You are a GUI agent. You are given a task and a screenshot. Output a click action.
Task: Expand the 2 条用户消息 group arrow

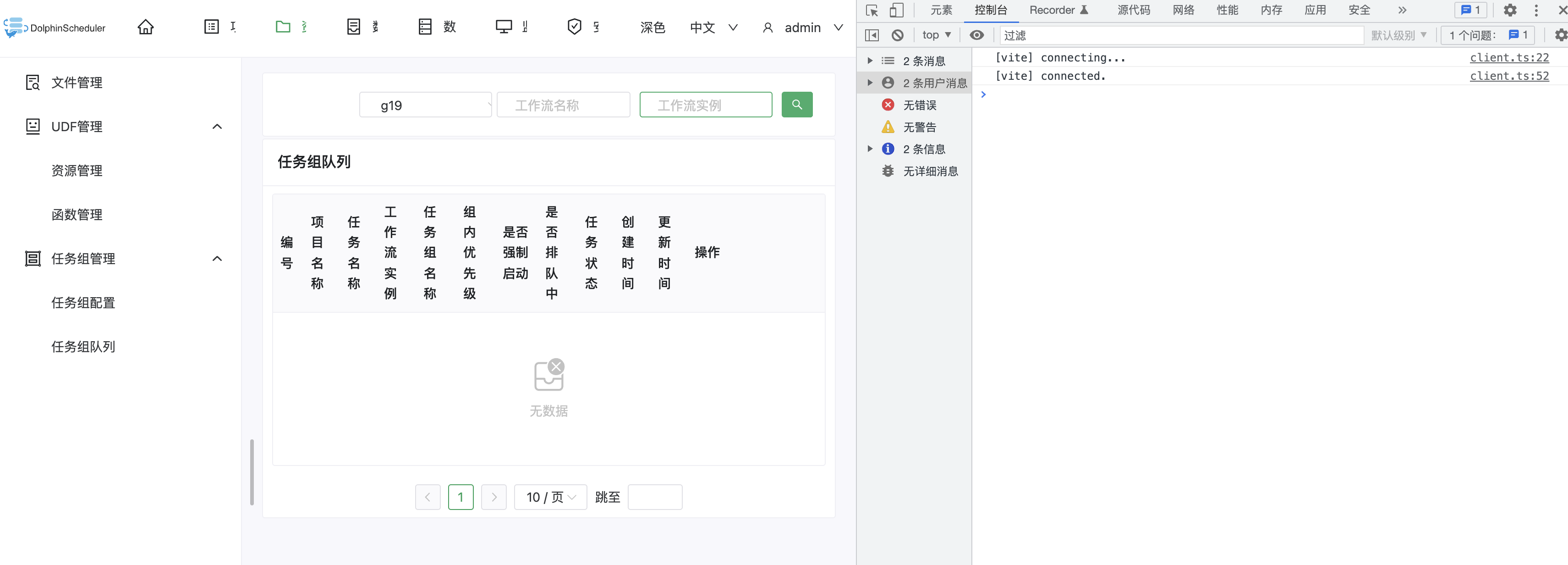(870, 83)
